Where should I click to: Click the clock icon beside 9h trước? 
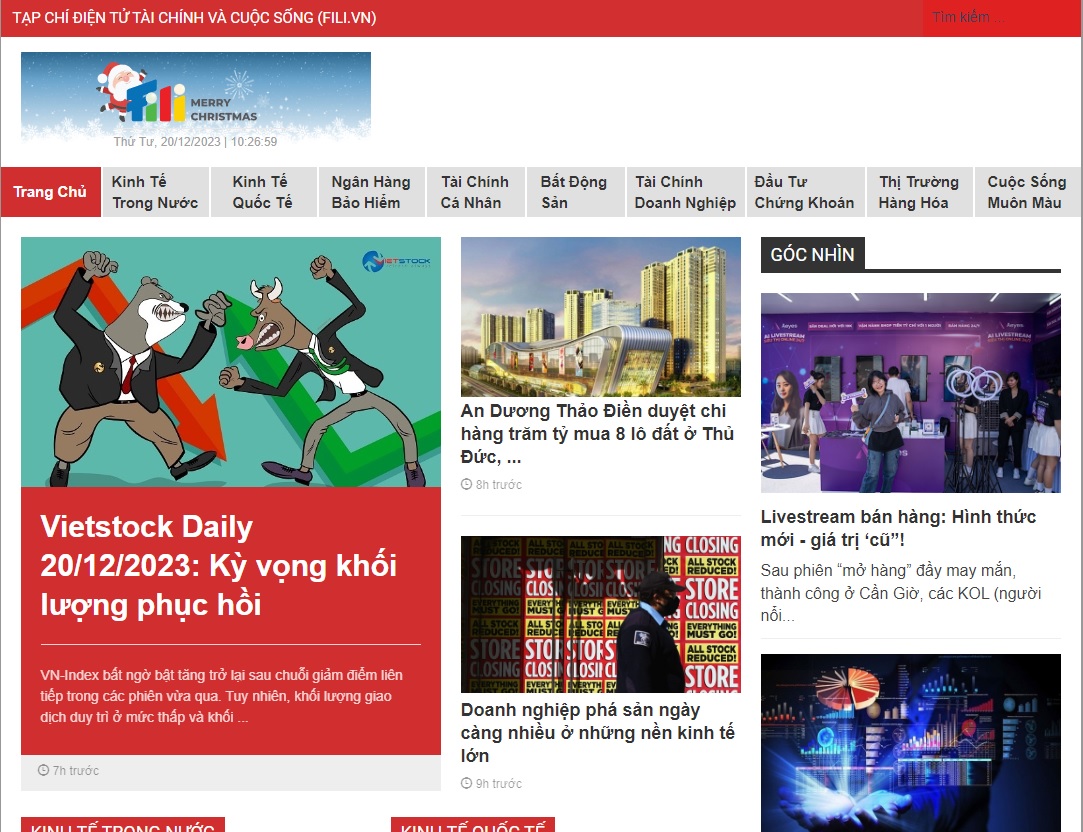(466, 783)
